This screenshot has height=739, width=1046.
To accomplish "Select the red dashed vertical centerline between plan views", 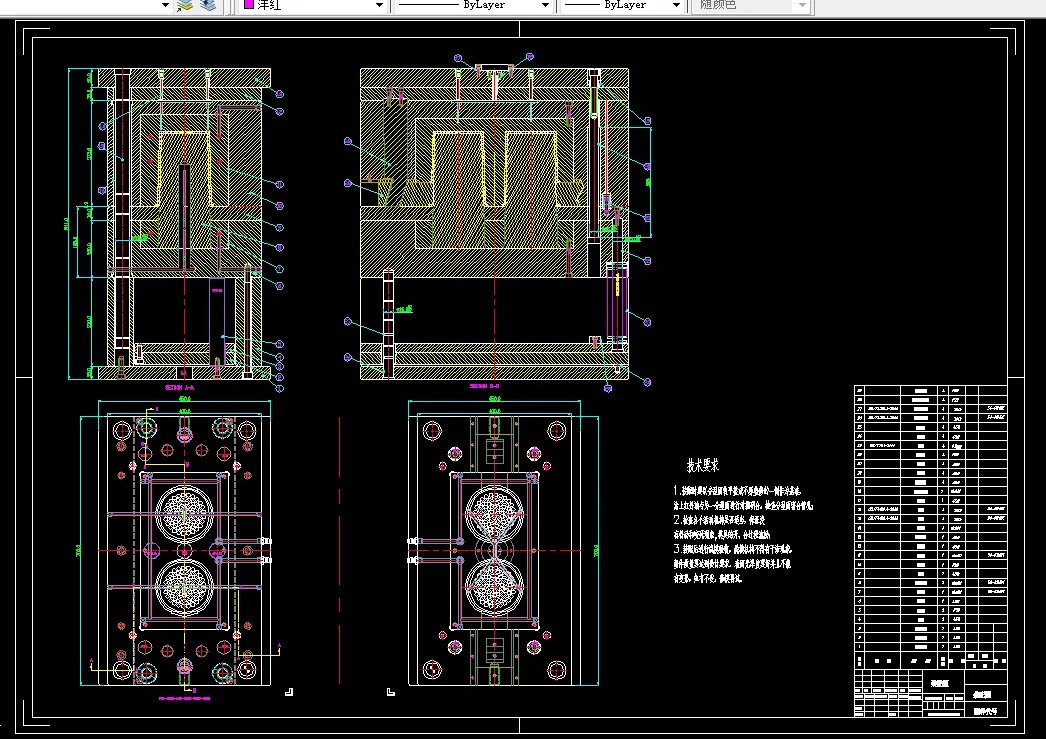I will pos(341,550).
